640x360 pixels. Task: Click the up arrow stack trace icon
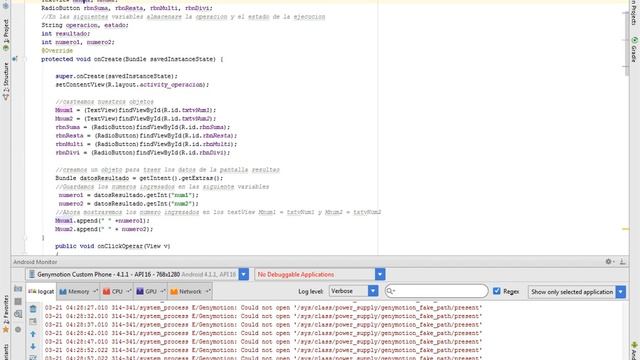pyautogui.click(x=33, y=334)
